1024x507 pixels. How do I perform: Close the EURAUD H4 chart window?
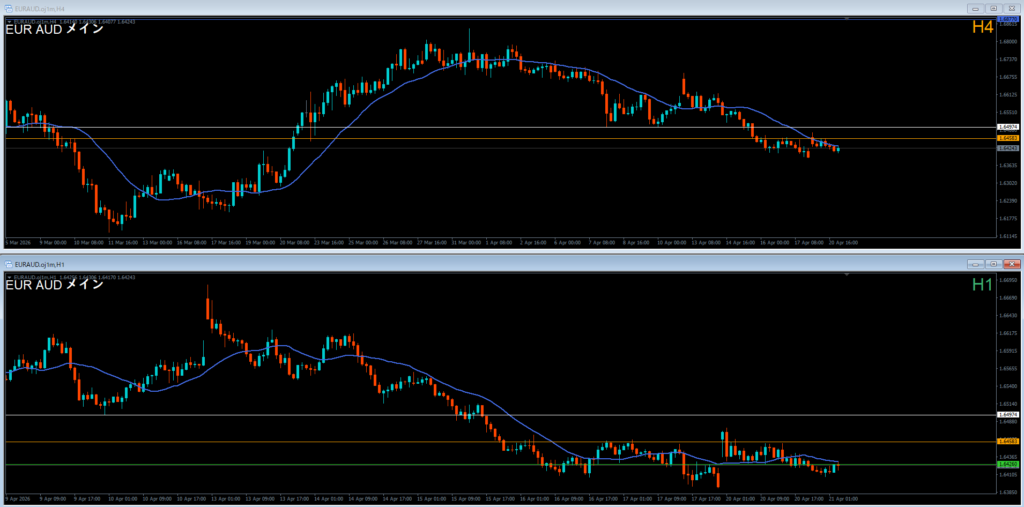click(x=1012, y=8)
